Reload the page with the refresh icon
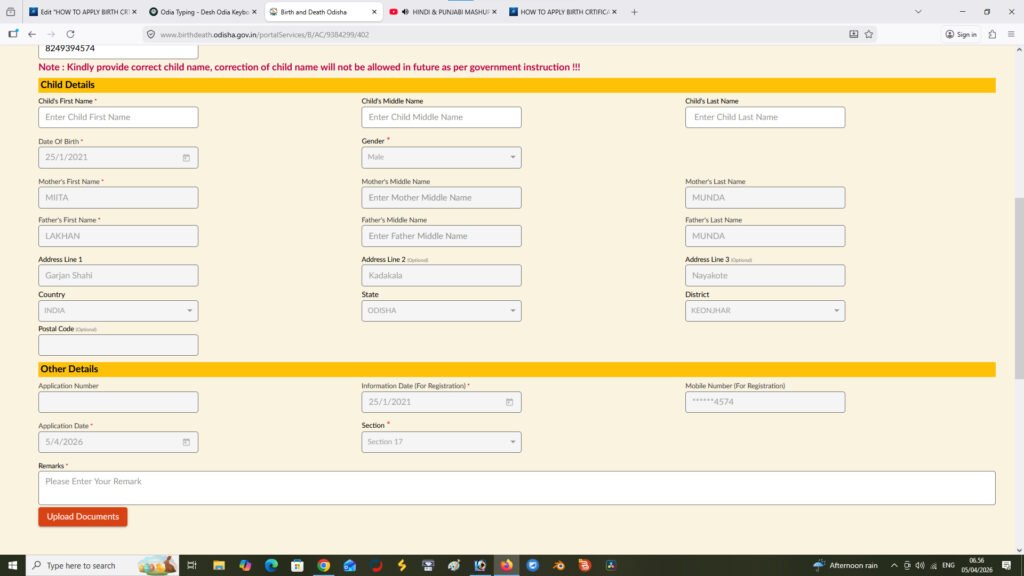The image size is (1024, 576). pyautogui.click(x=70, y=34)
